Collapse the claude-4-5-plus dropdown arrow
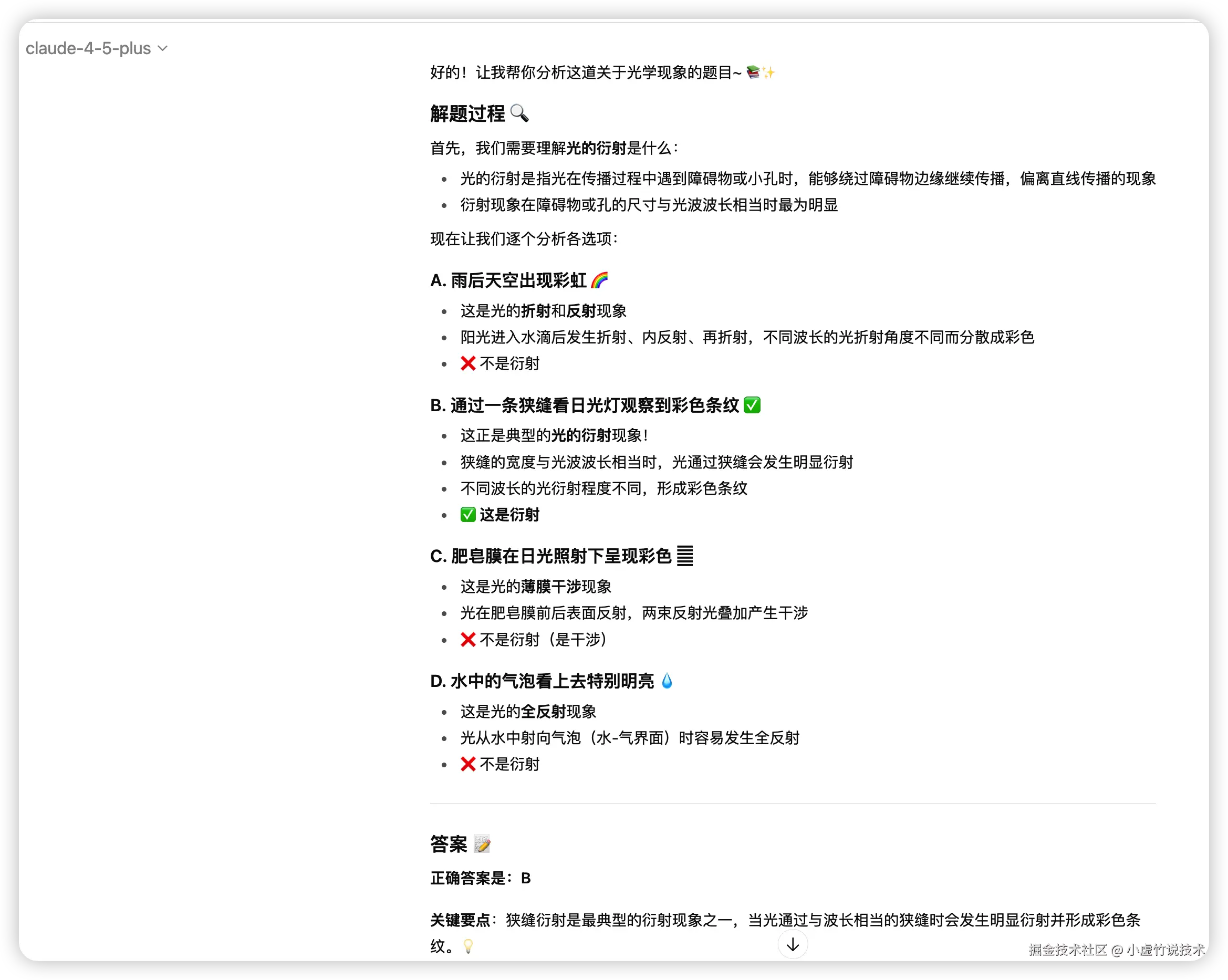This screenshot has height=980, width=1228. (x=162, y=49)
